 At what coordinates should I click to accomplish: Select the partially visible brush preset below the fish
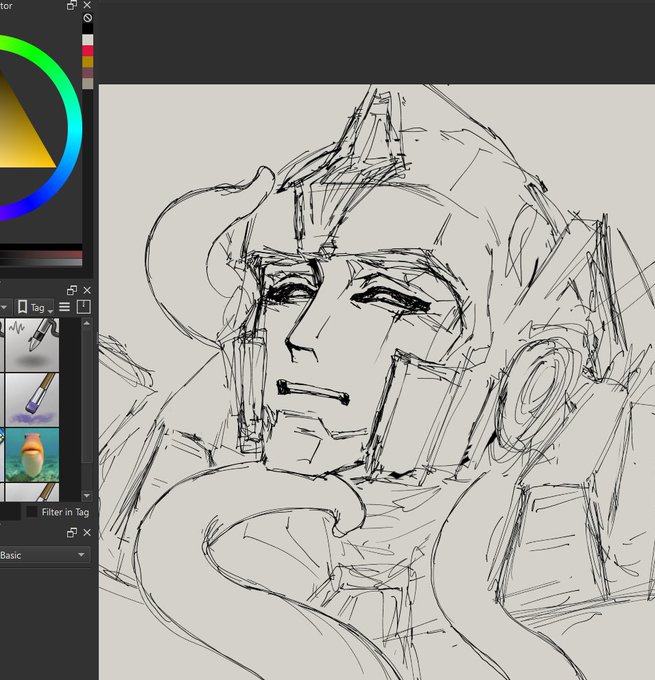pyautogui.click(x=32, y=492)
